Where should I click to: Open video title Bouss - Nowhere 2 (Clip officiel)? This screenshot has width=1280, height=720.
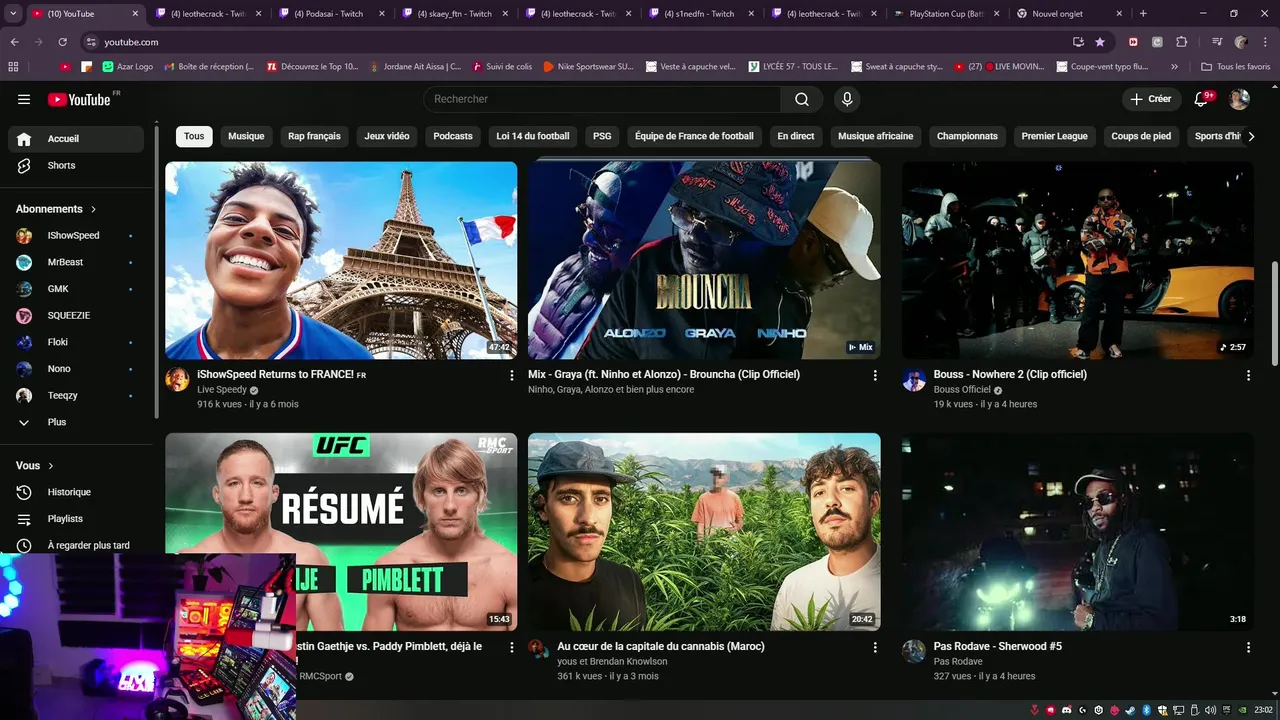pos(1010,374)
